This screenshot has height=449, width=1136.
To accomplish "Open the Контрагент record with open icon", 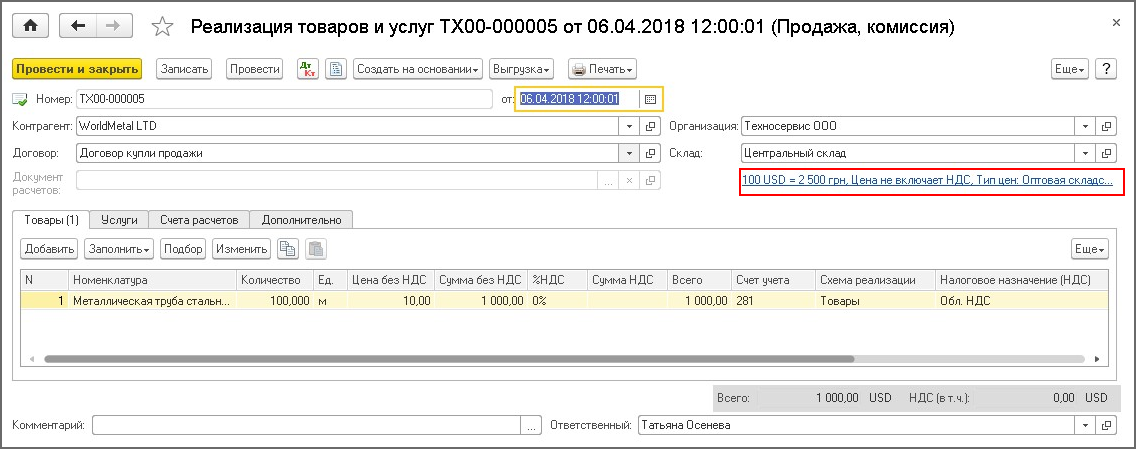I will click(x=650, y=127).
